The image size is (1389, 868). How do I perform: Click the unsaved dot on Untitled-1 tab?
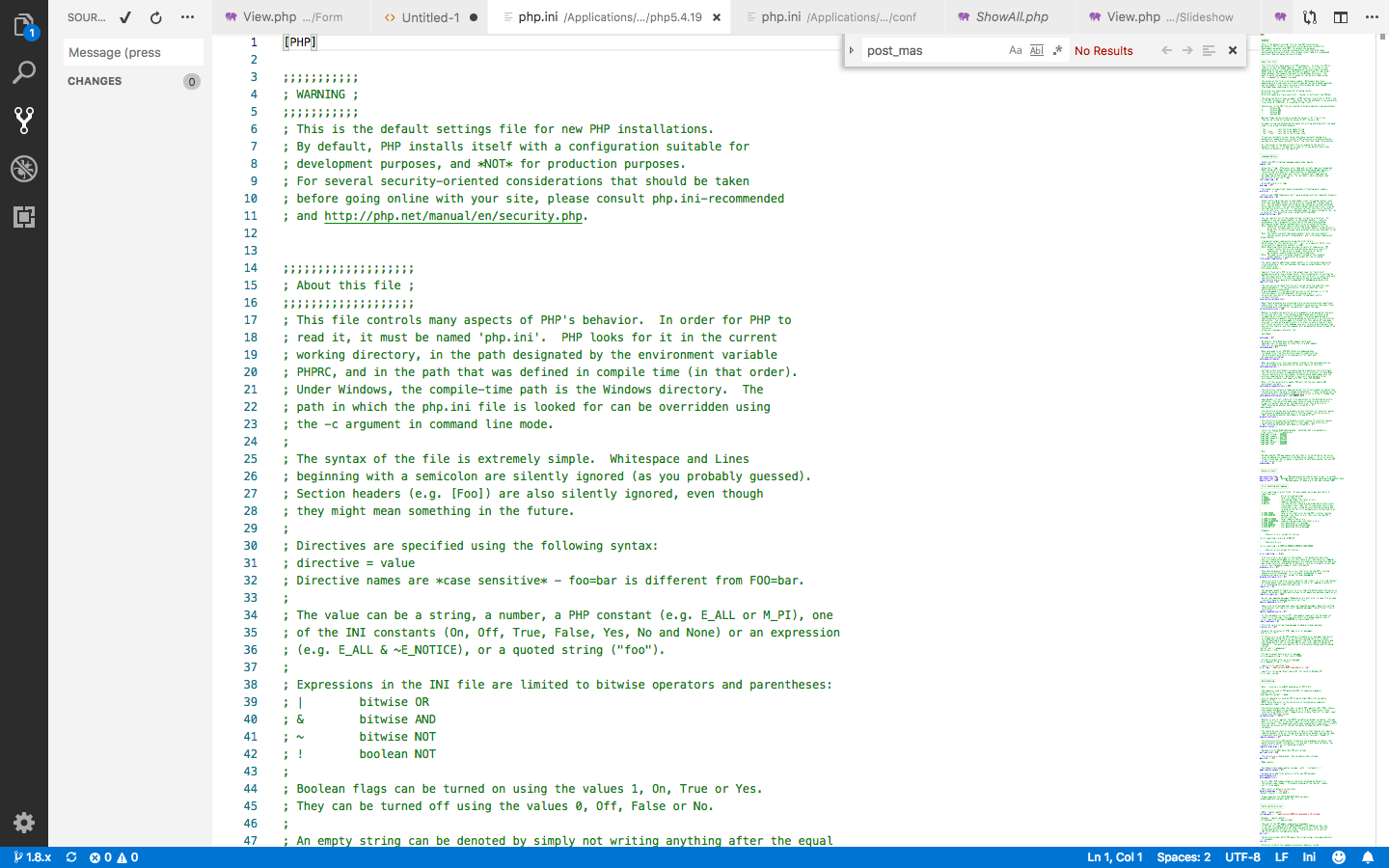click(x=474, y=17)
